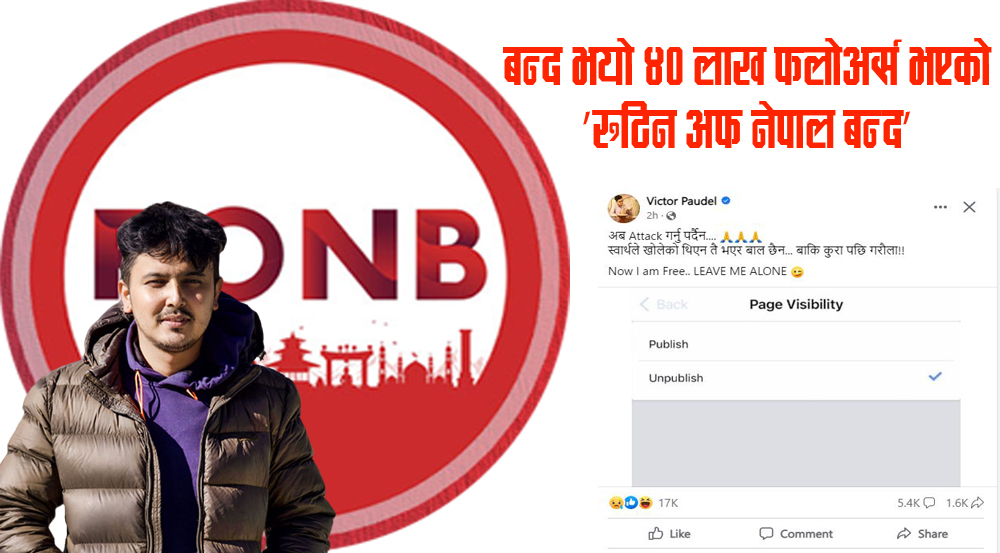Open the 17K reactions list
Viewport: 1000px width, 553px height.
click(668, 503)
